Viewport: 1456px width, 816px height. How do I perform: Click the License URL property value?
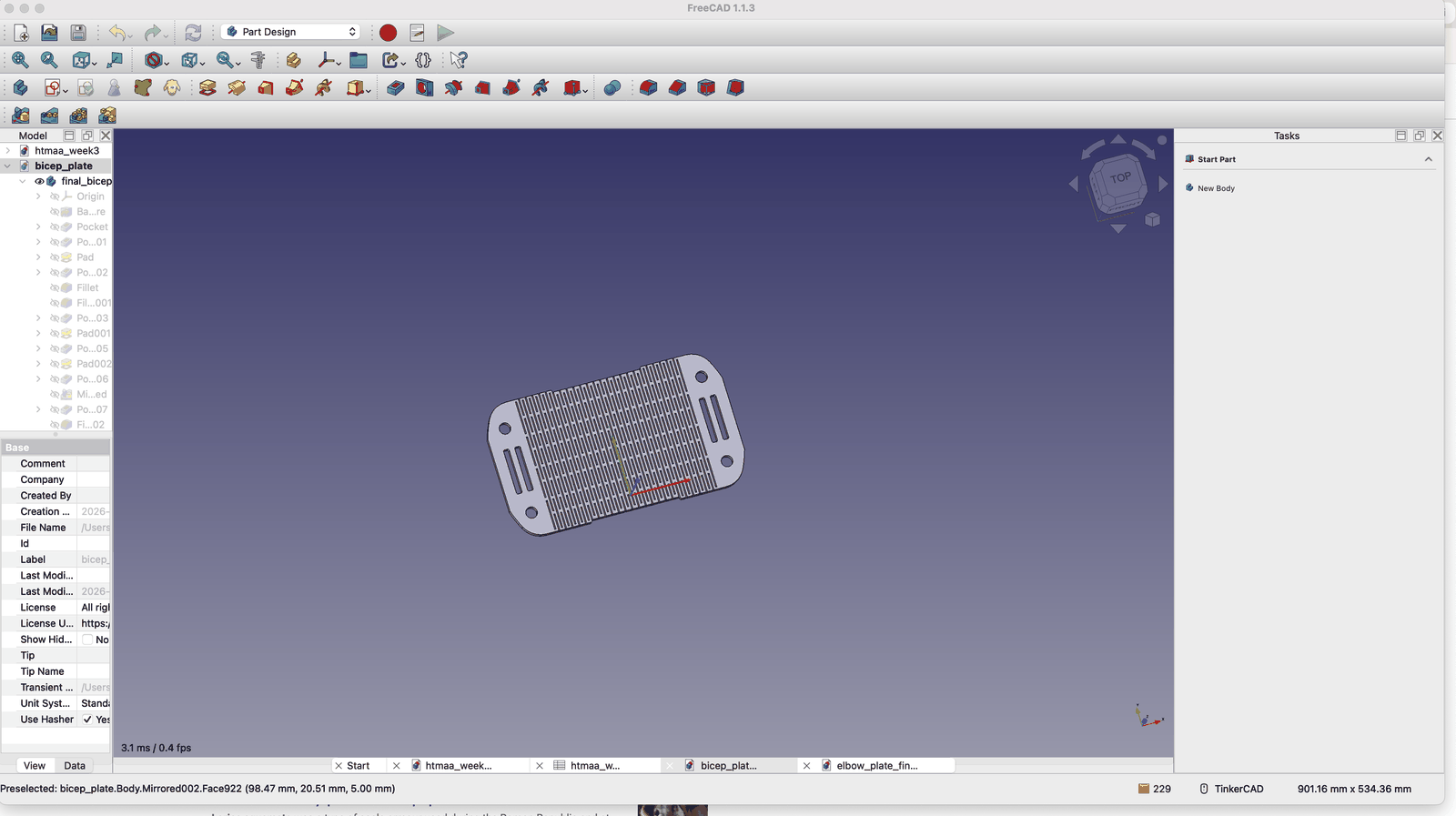click(95, 624)
